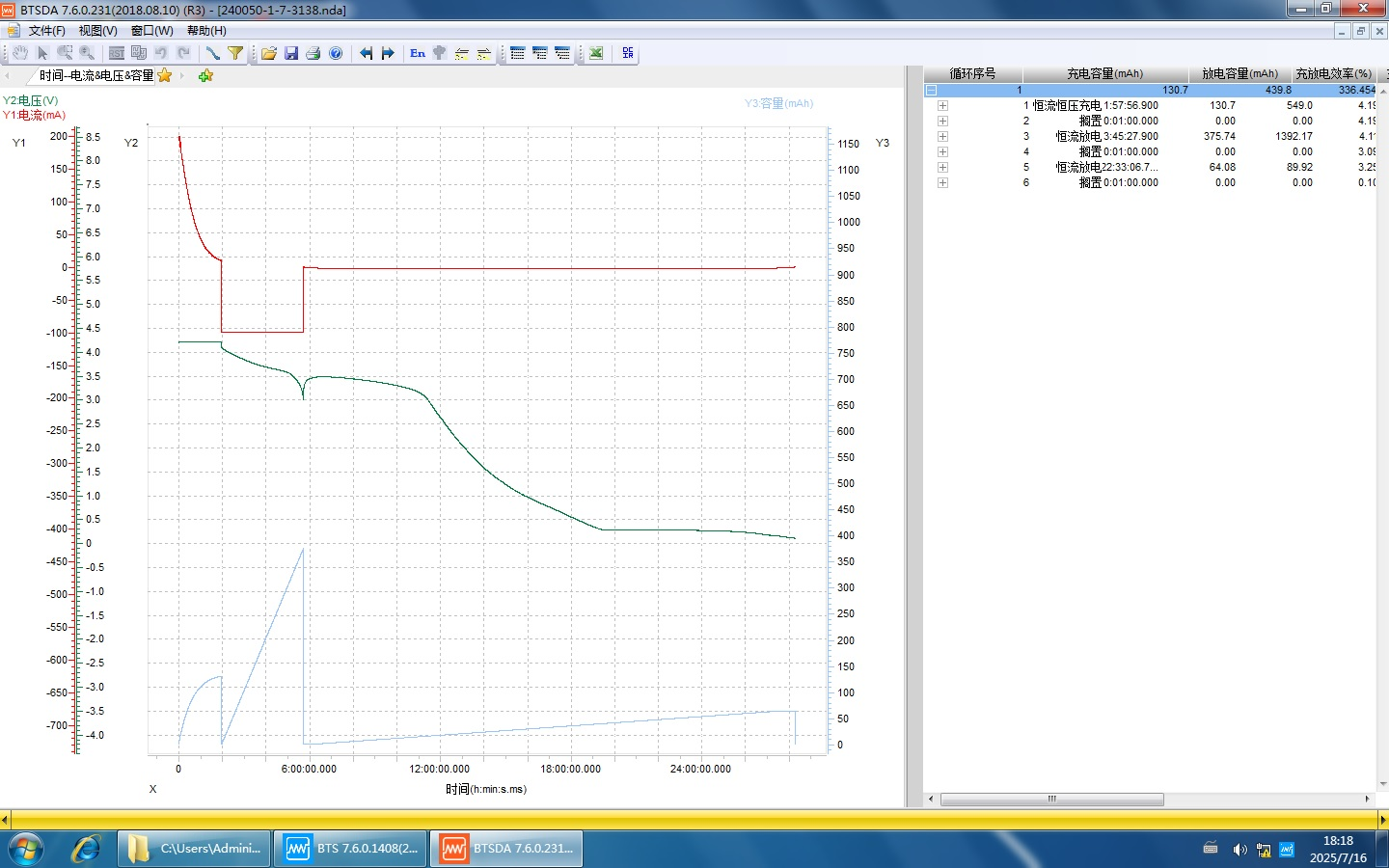Open a data file with folder icon
This screenshot has width=1389, height=868.
(x=269, y=53)
